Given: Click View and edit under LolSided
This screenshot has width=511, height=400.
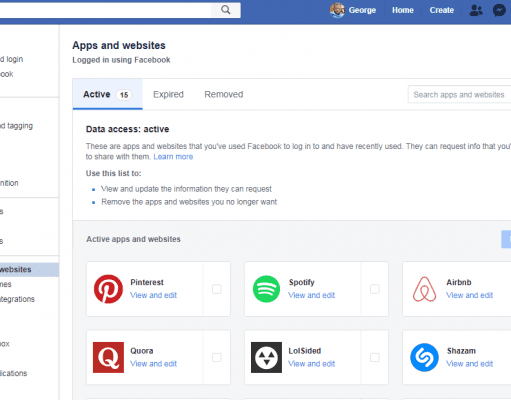Looking at the screenshot, I should point(311,364).
